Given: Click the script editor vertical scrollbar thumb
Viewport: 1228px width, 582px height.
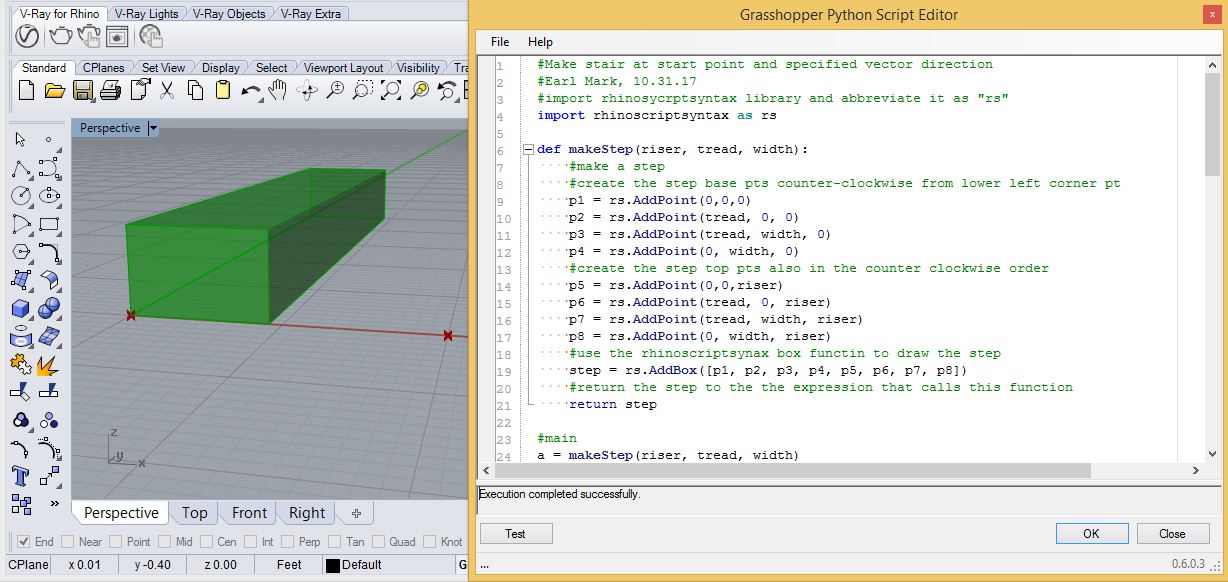Looking at the screenshot, I should [1212, 123].
